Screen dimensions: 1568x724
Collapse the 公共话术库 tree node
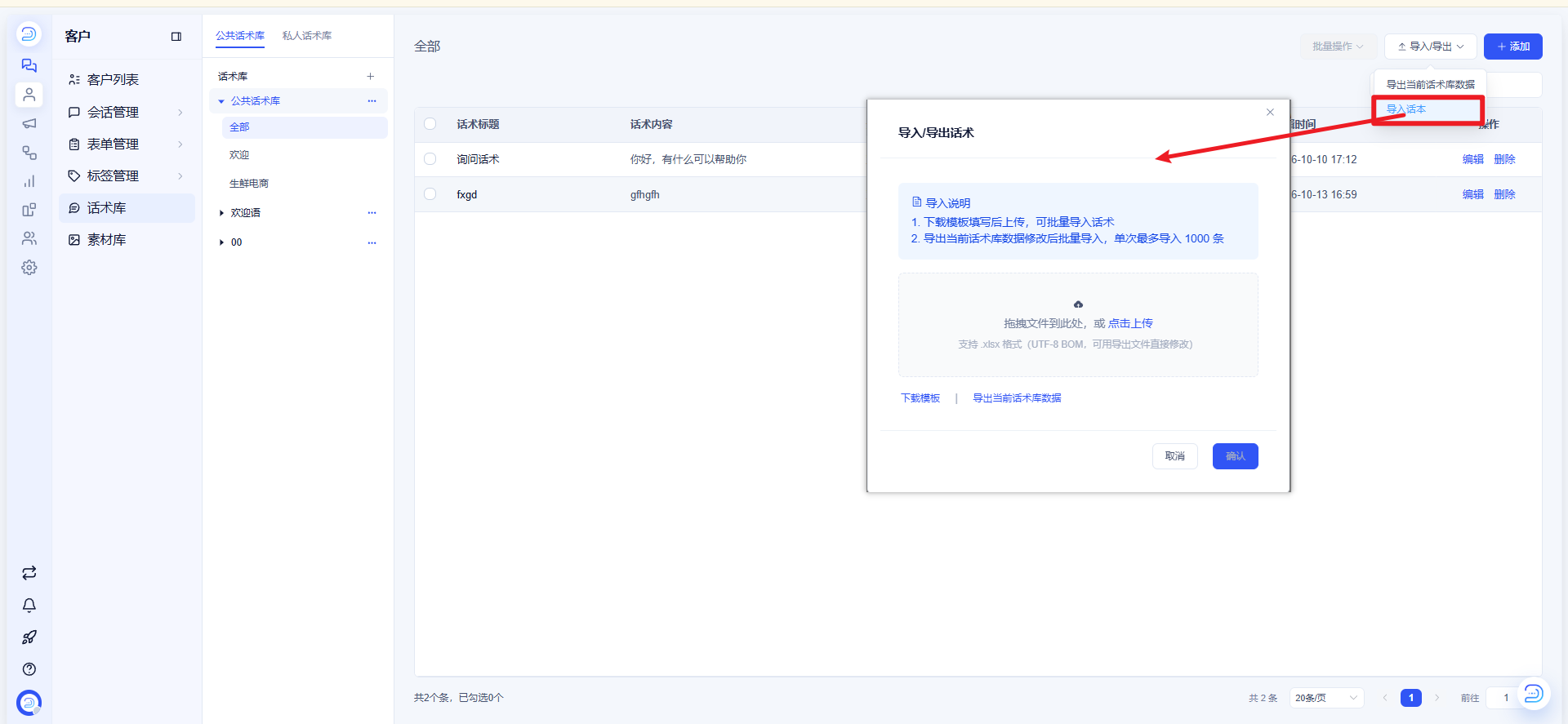click(x=221, y=101)
